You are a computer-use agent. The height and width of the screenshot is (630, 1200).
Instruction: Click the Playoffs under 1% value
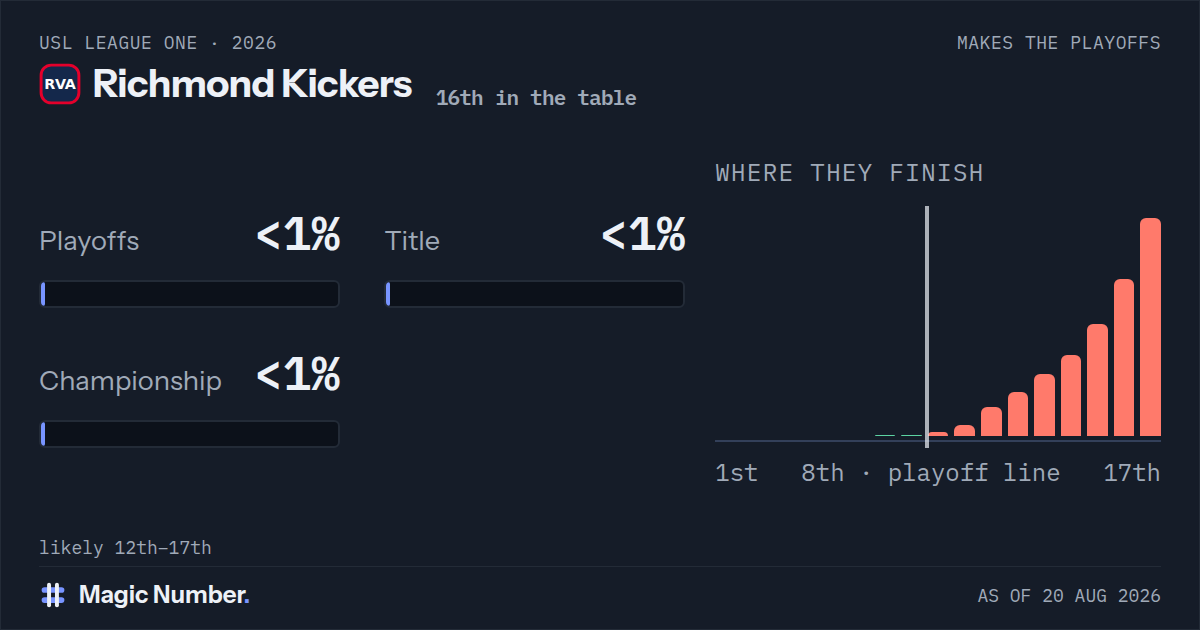coord(298,236)
